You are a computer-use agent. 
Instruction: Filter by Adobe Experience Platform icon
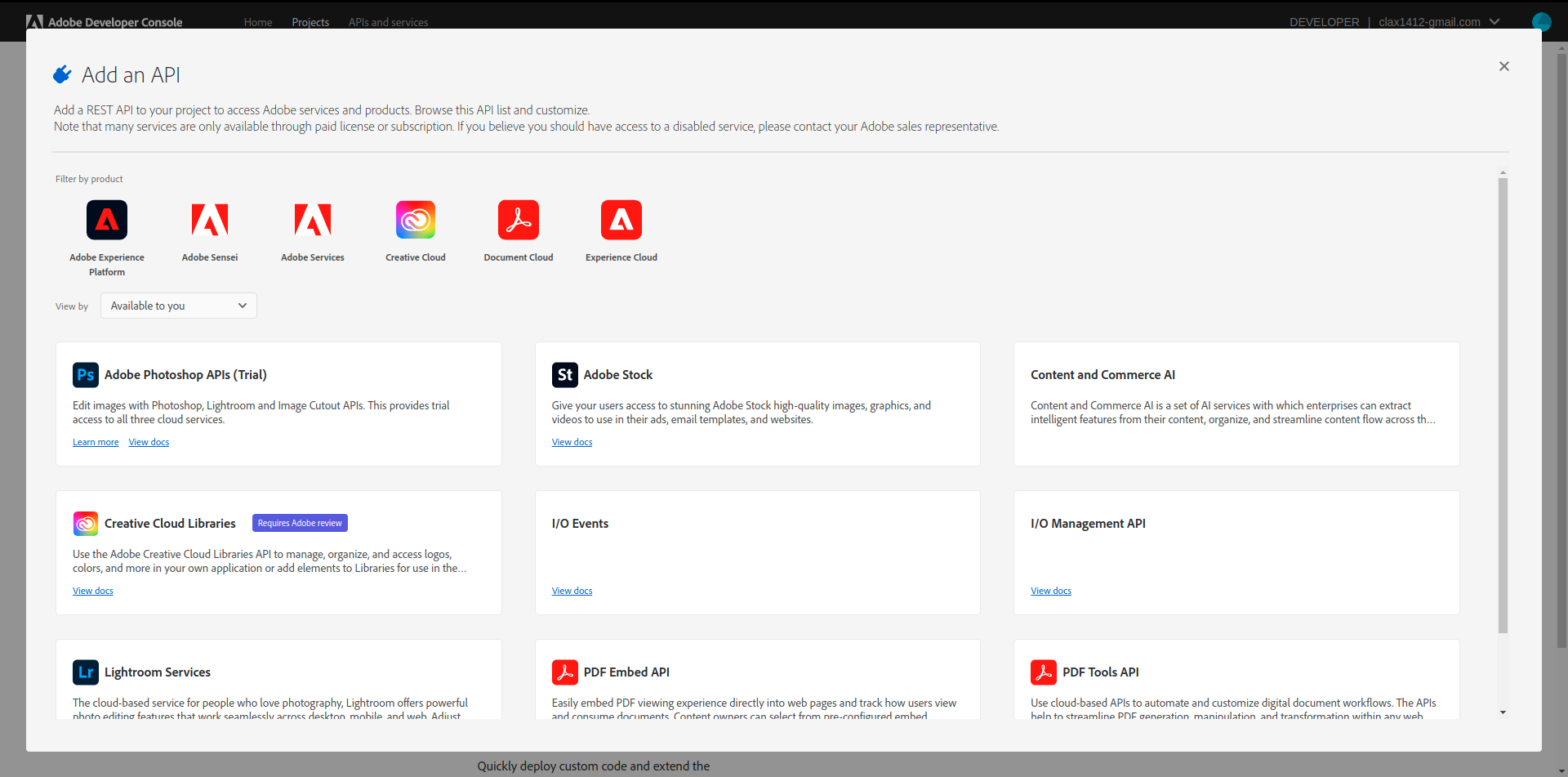[107, 220]
